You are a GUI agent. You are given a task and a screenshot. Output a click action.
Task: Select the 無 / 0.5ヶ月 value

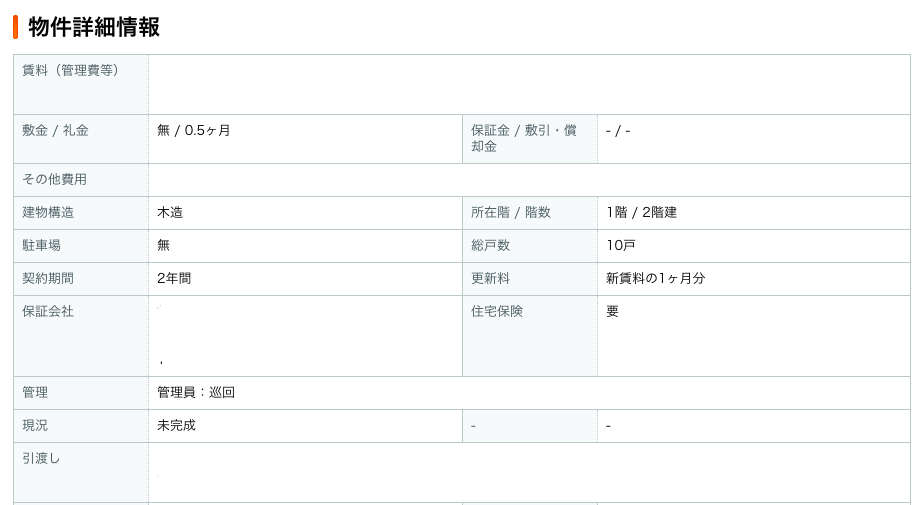pos(193,131)
